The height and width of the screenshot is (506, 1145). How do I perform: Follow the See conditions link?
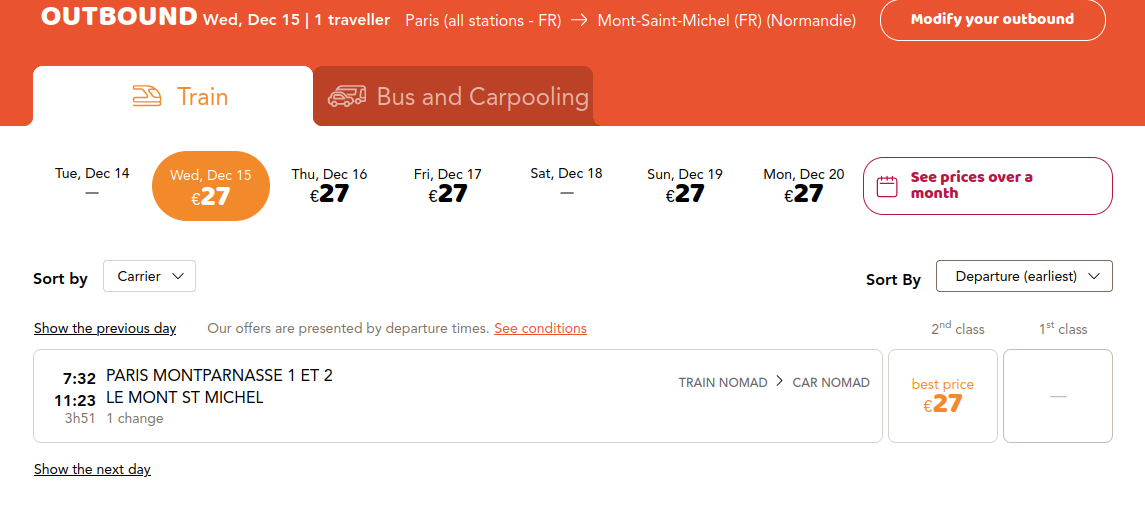540,329
